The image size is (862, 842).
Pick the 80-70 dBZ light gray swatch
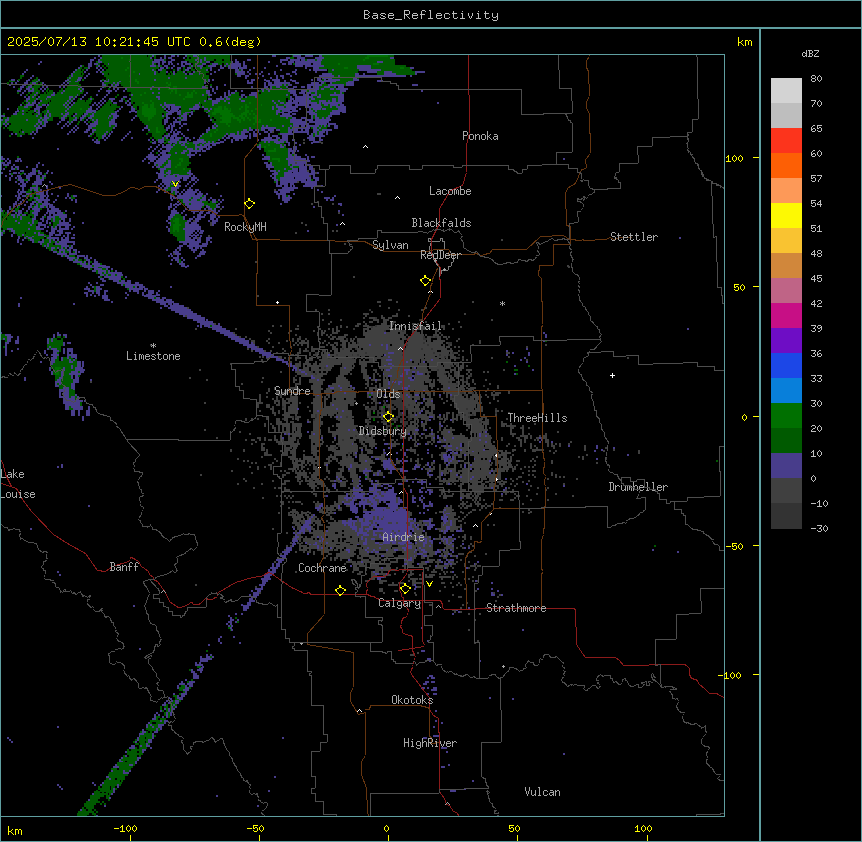click(786, 91)
